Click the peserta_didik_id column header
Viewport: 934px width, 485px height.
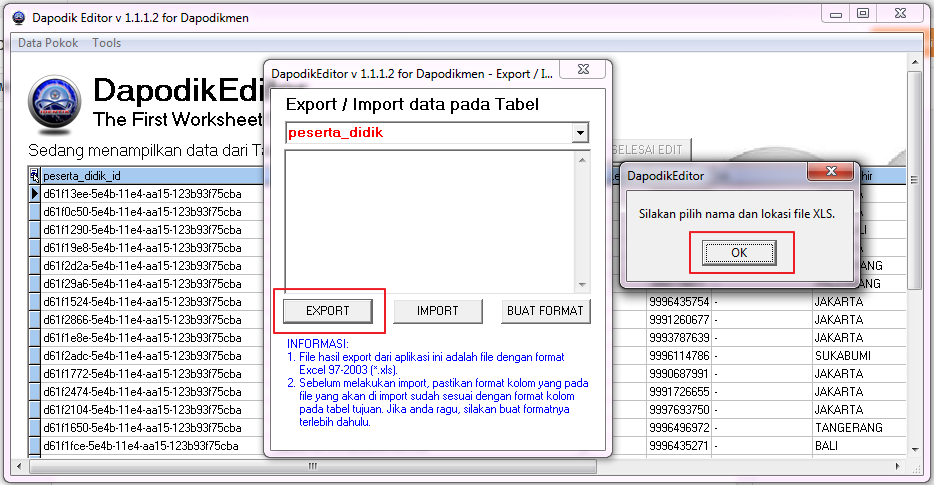click(x=152, y=176)
